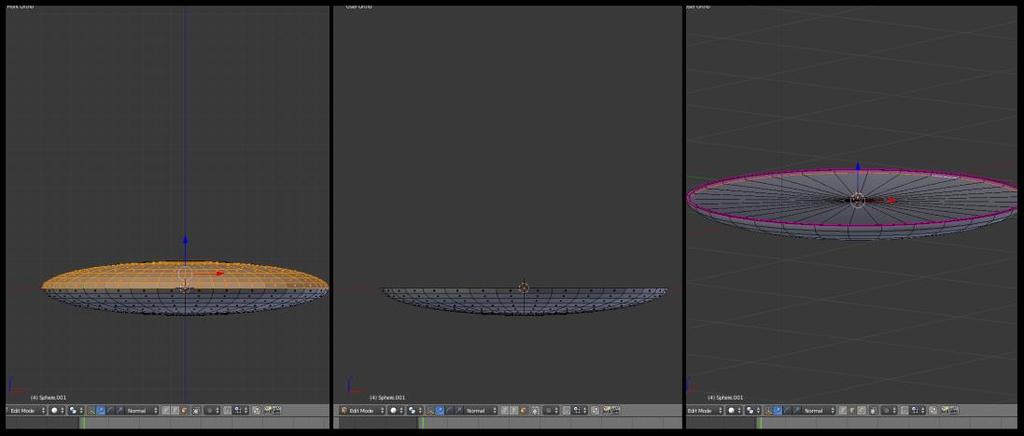
Task: Open viewport shading dropdown in left viewport
Action: coord(57,411)
